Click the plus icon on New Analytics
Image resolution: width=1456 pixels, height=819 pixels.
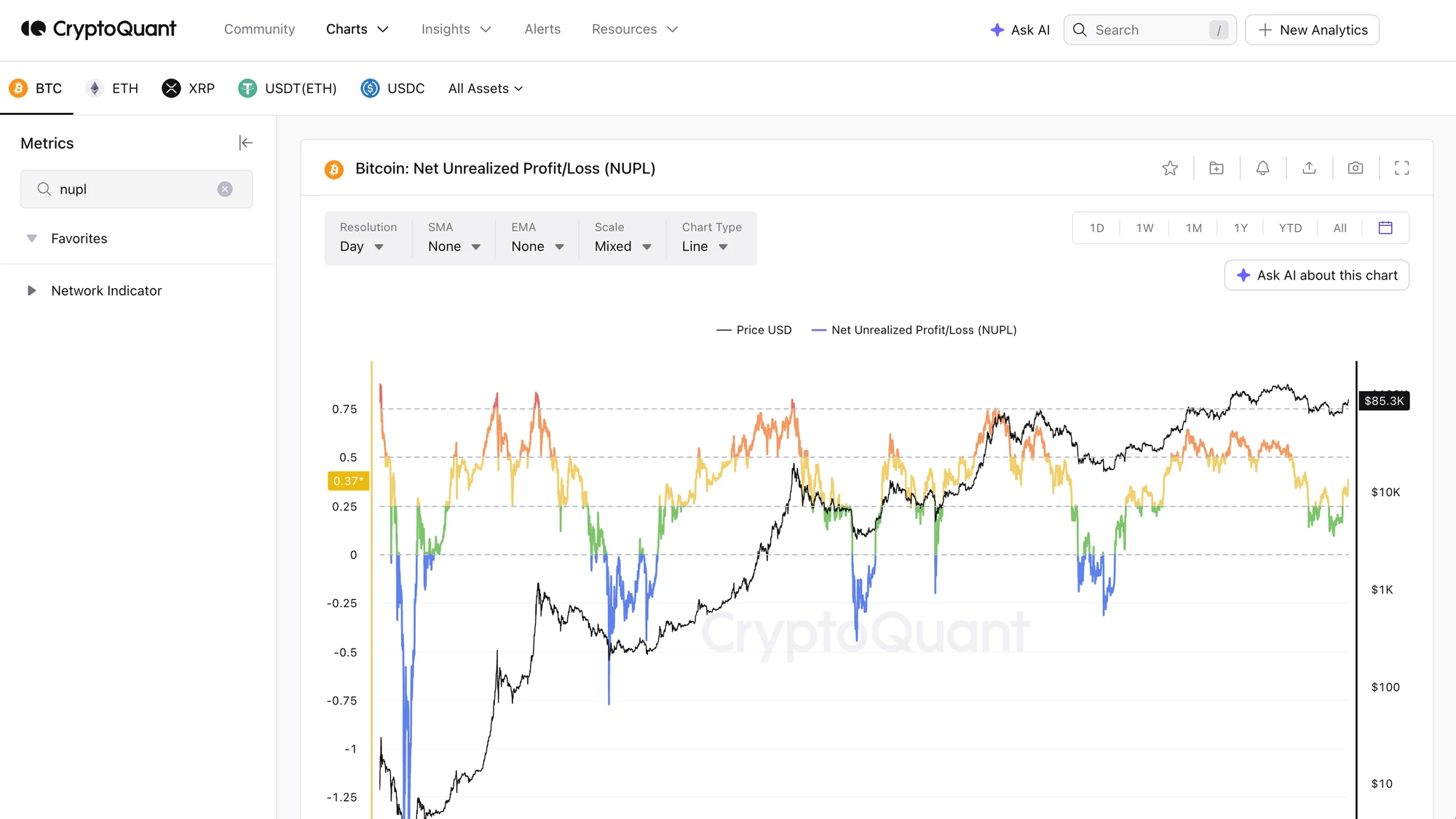pos(1265,30)
